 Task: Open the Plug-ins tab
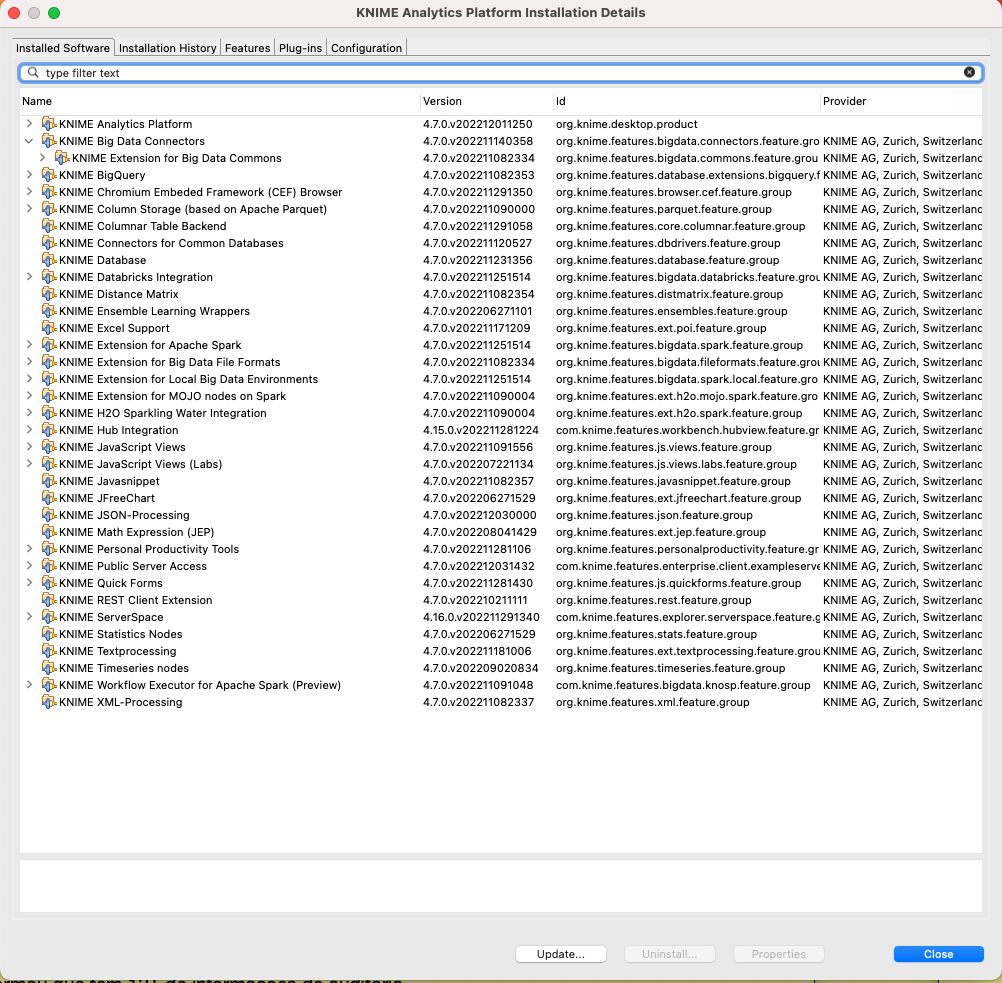(x=300, y=48)
